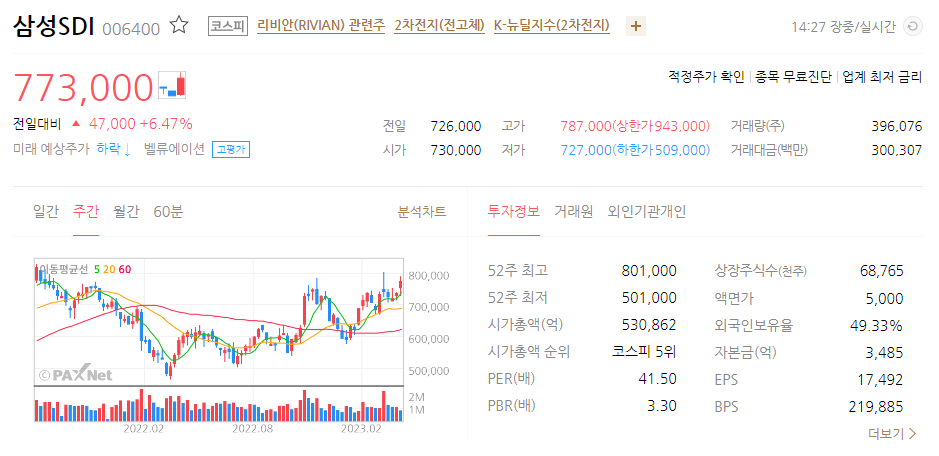Click moving average 20 legend label
Image resolution: width=939 pixels, height=456 pixels.
click(x=109, y=269)
